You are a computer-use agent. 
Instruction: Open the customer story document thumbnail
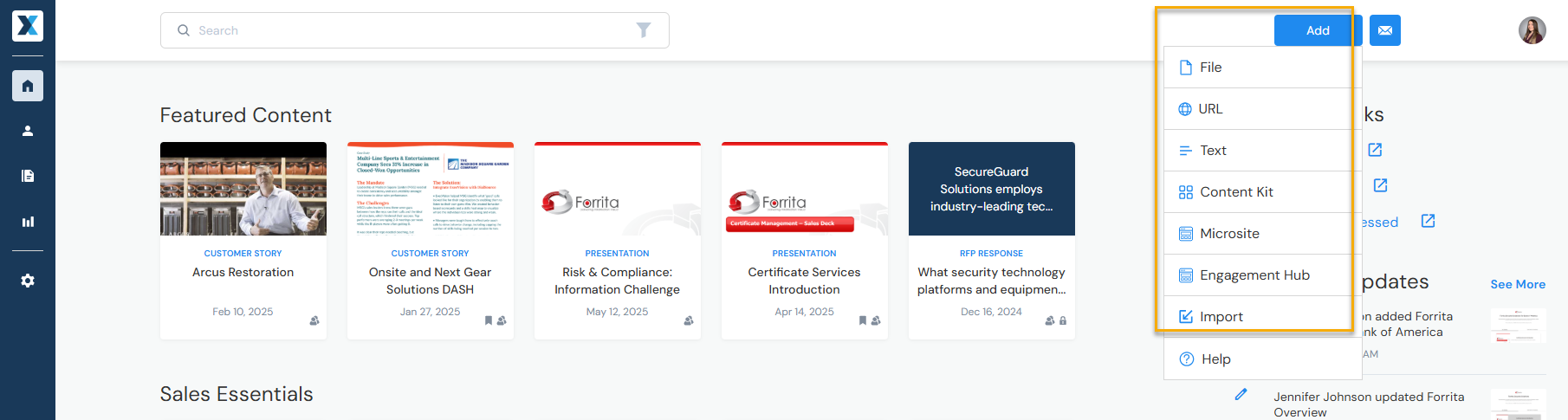pos(431,189)
